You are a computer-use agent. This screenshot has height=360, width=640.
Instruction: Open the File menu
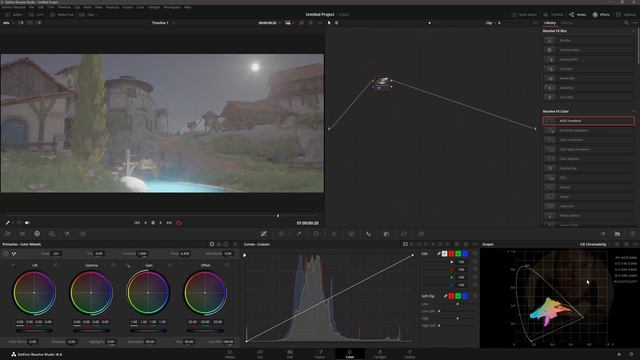[31, 7]
